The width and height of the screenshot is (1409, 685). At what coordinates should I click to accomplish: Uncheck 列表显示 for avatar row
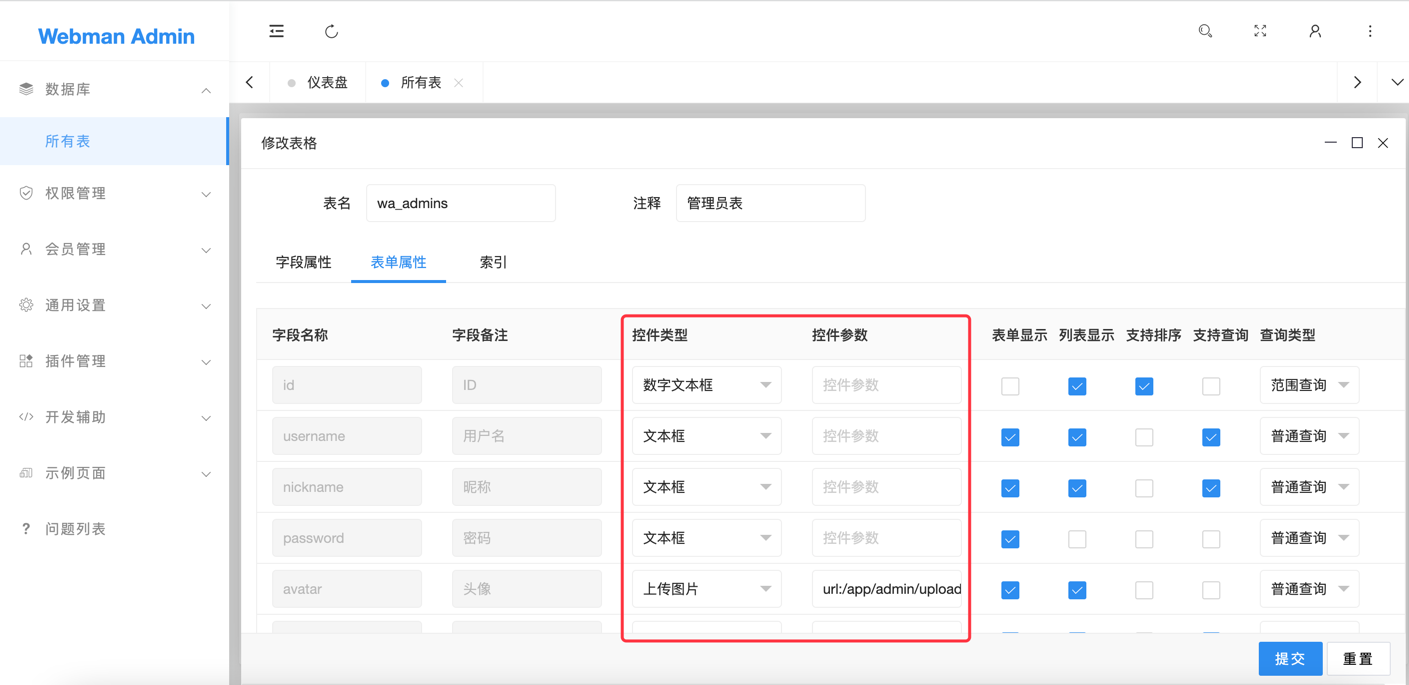(1077, 590)
